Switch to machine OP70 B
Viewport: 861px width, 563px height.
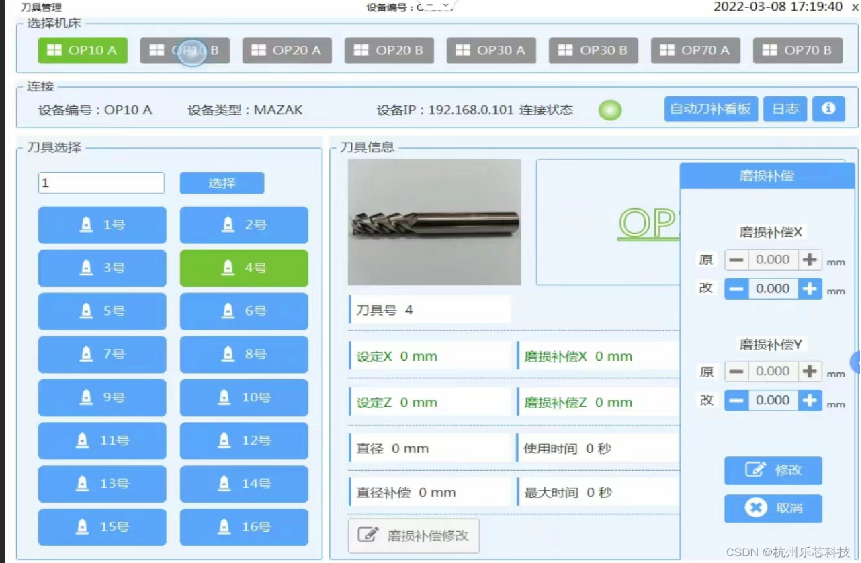click(x=797, y=50)
